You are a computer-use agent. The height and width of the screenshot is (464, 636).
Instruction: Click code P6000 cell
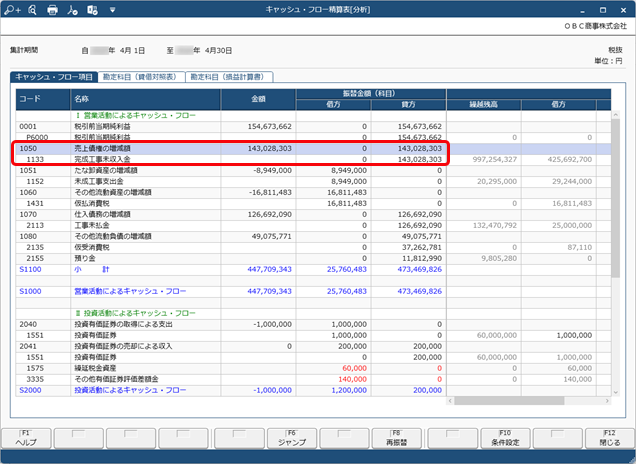43,137
